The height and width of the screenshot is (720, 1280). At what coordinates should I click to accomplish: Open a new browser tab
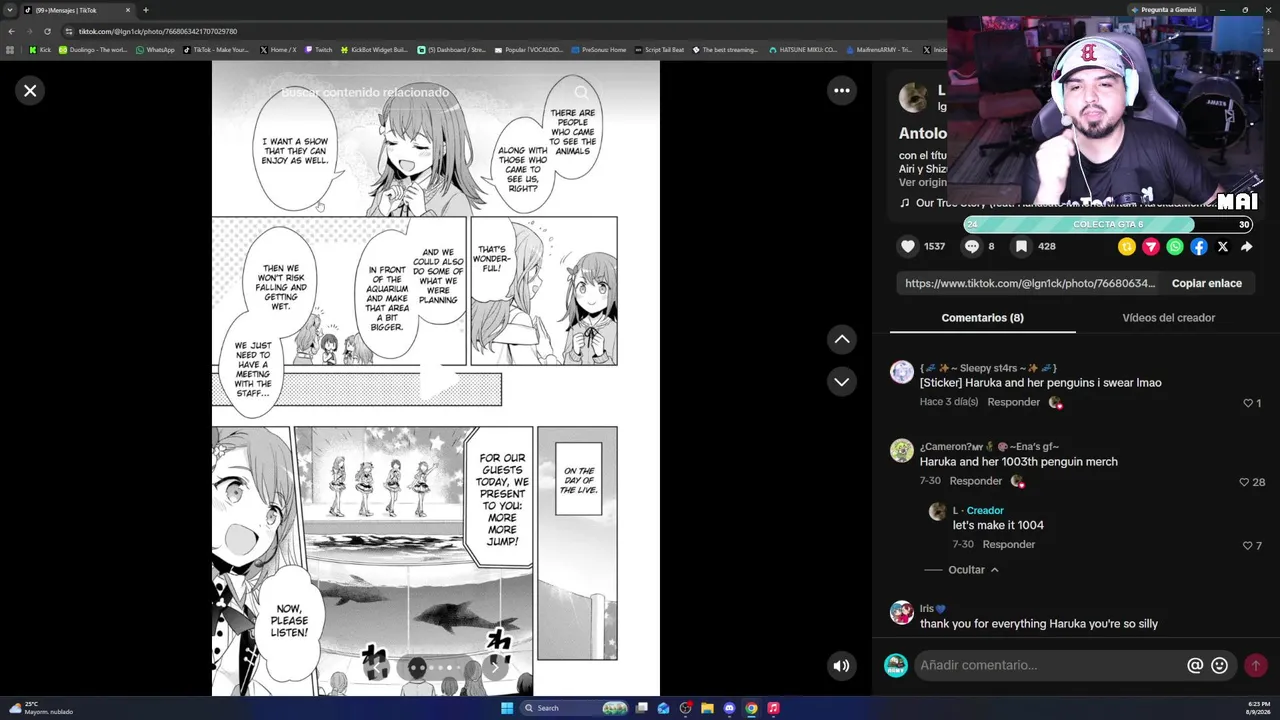[x=146, y=10]
